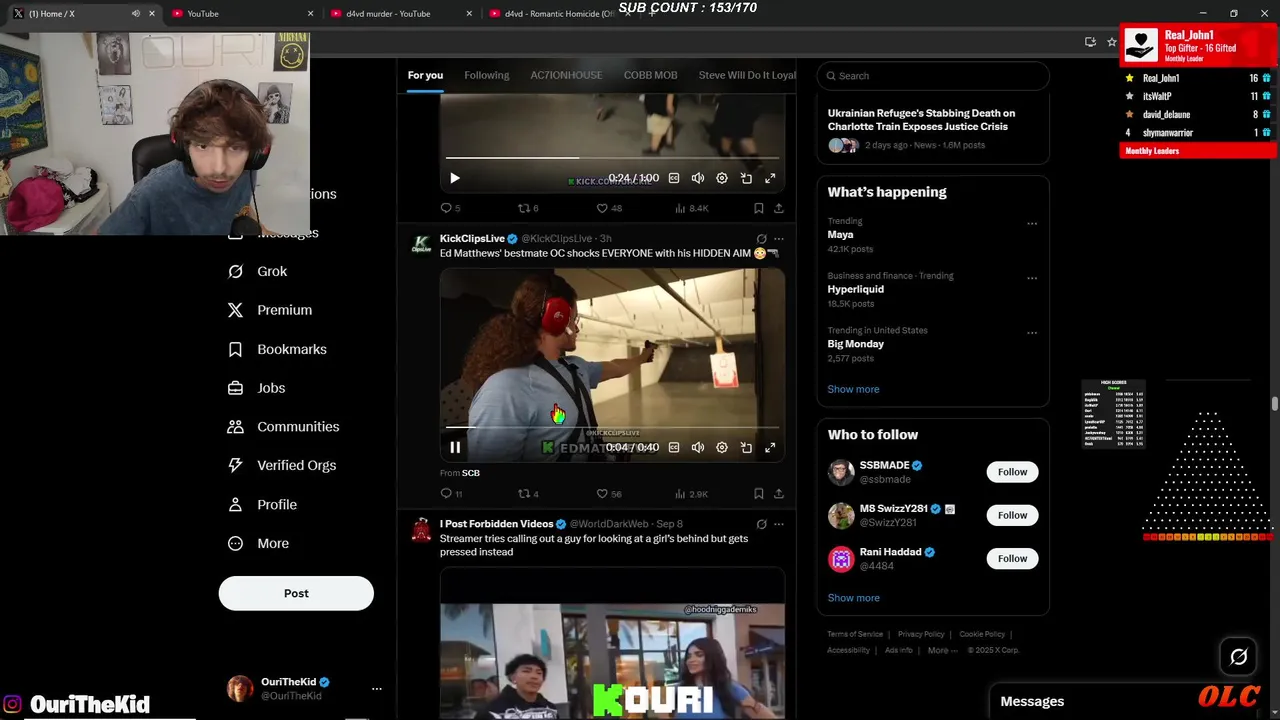This screenshot has height=720, width=1280.
Task: Open picture-in-picture on the top video
Action: [746, 178]
